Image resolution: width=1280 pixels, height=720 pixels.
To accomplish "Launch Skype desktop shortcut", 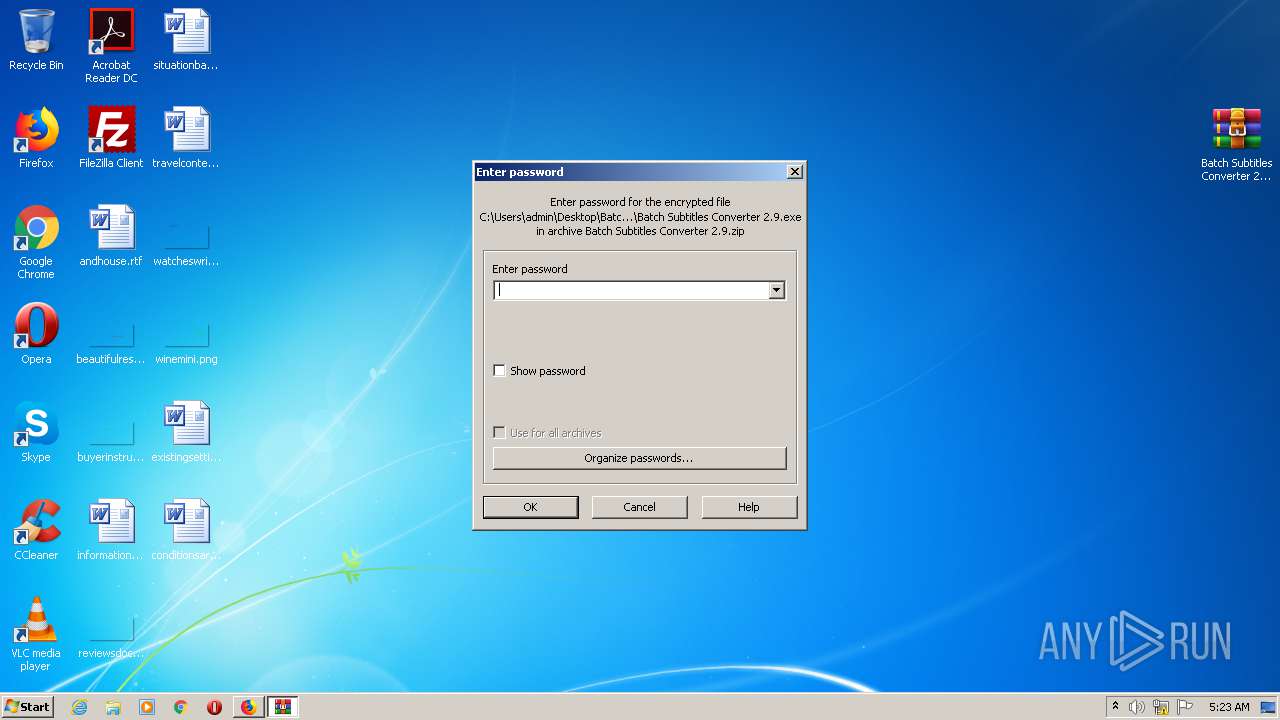I will [x=36, y=432].
